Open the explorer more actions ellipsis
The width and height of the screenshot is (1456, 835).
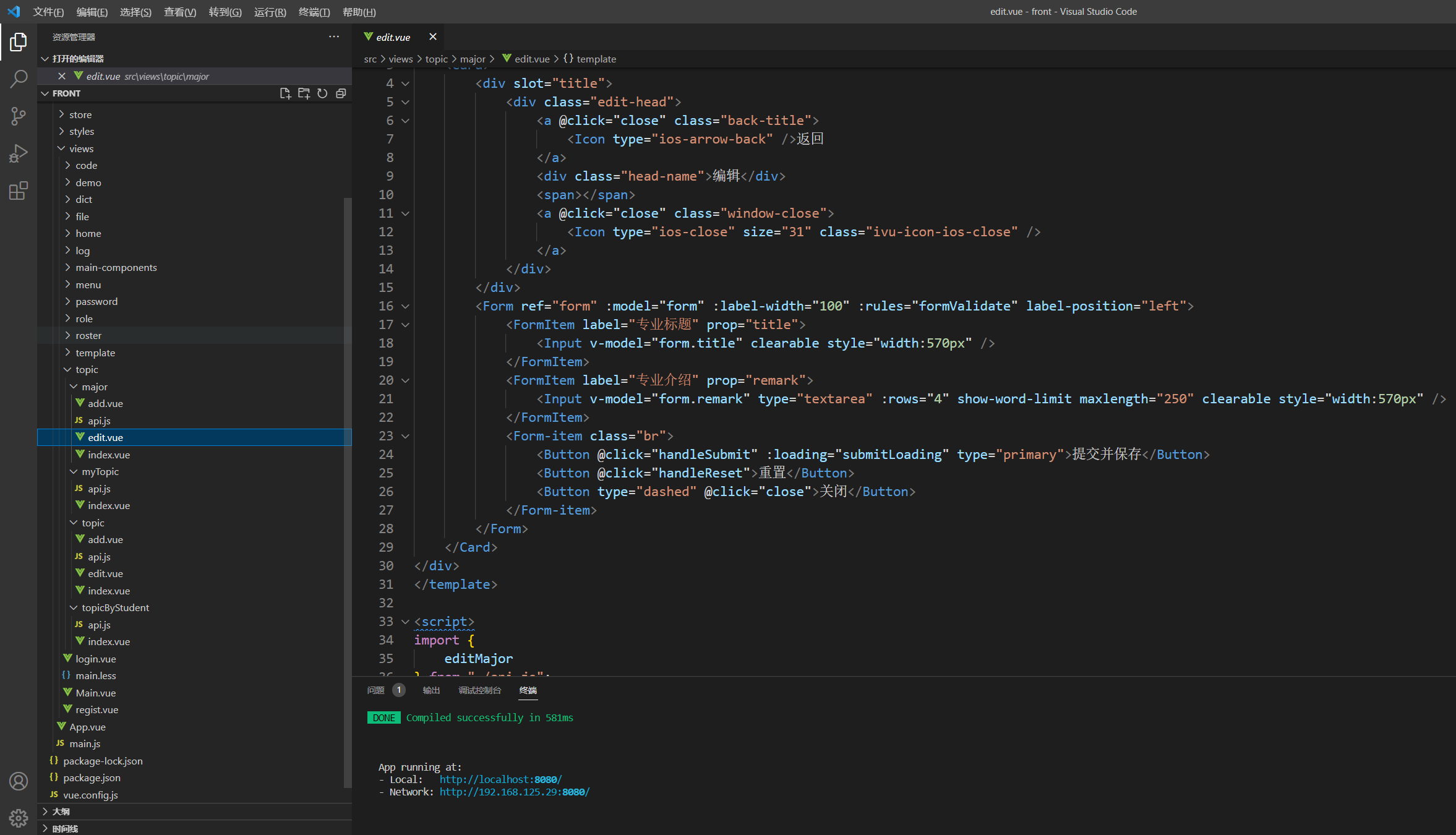pos(334,37)
